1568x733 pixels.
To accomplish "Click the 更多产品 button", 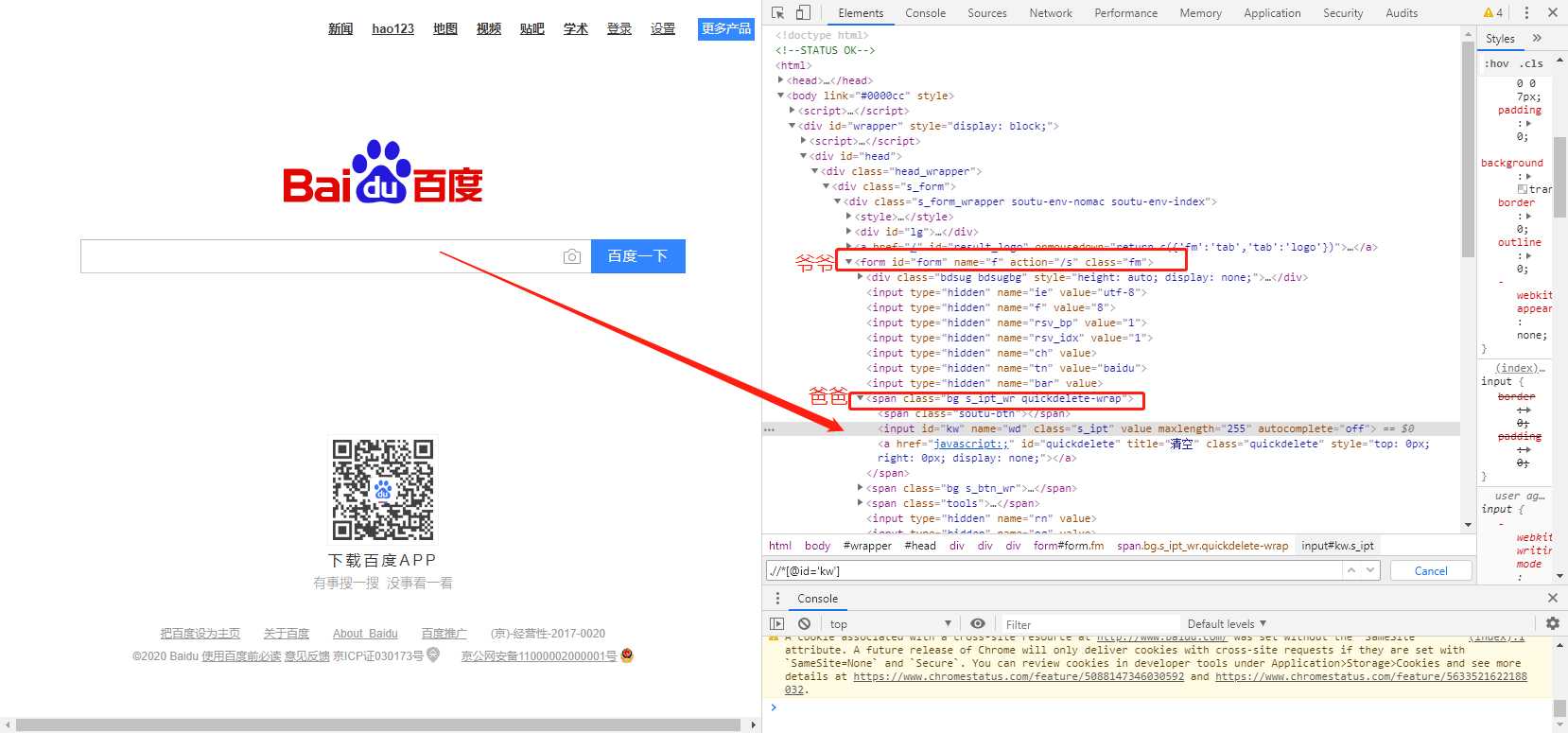I will click(x=726, y=29).
